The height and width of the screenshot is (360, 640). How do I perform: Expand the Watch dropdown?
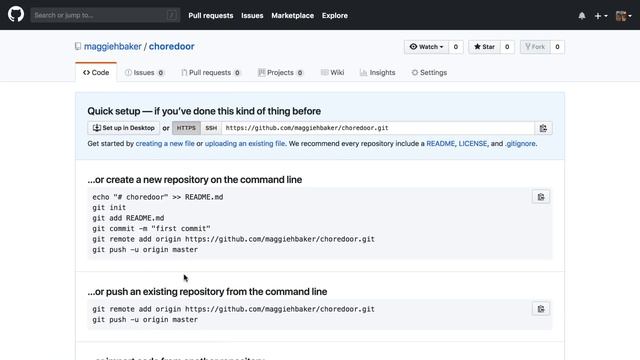tap(426, 47)
